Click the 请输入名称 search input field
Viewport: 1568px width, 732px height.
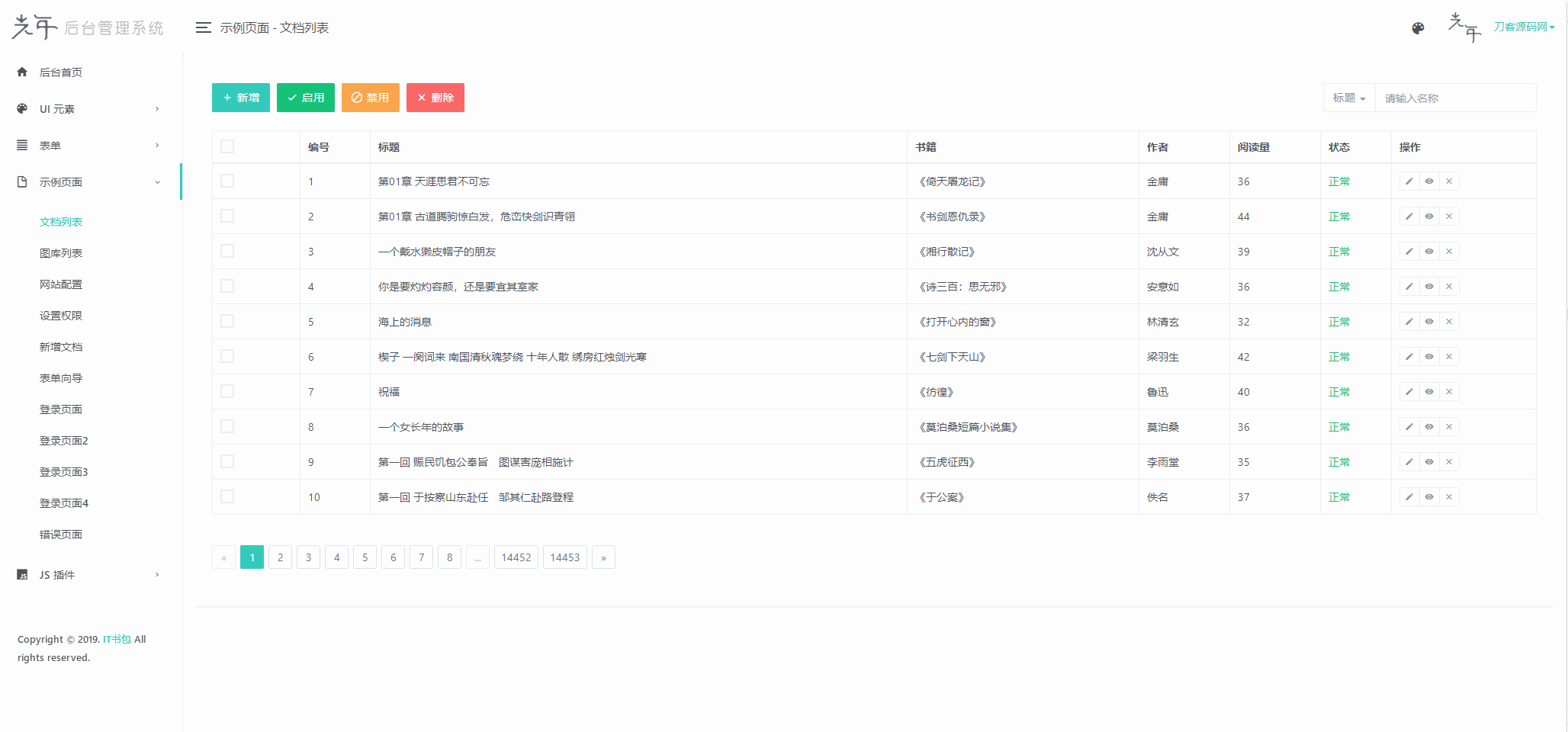coord(1454,98)
